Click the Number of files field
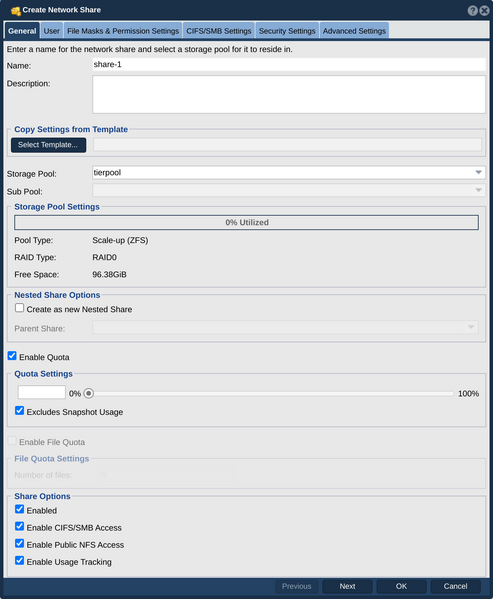 [x=167, y=475]
